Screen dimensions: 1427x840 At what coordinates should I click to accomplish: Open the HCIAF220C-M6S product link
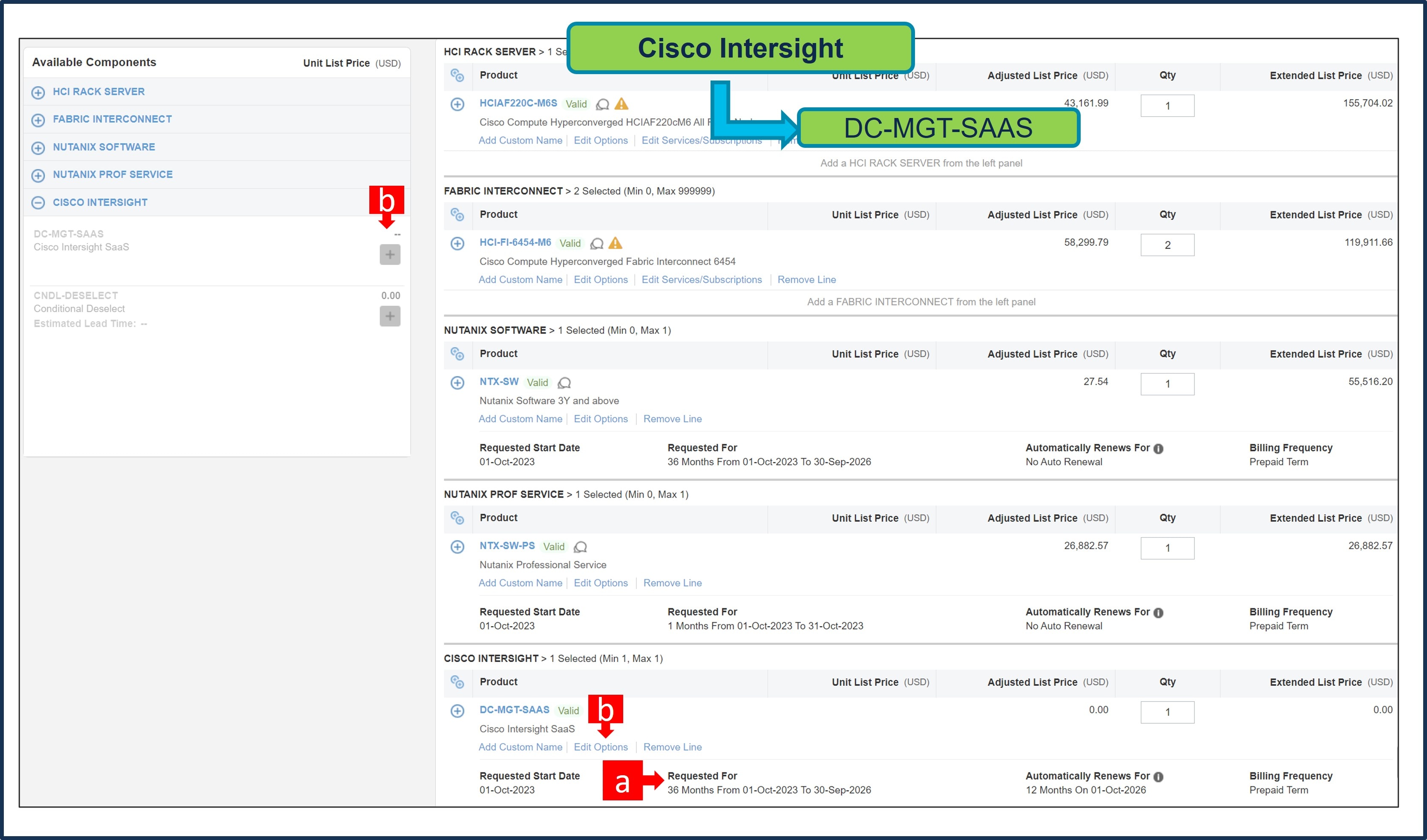[x=518, y=103]
